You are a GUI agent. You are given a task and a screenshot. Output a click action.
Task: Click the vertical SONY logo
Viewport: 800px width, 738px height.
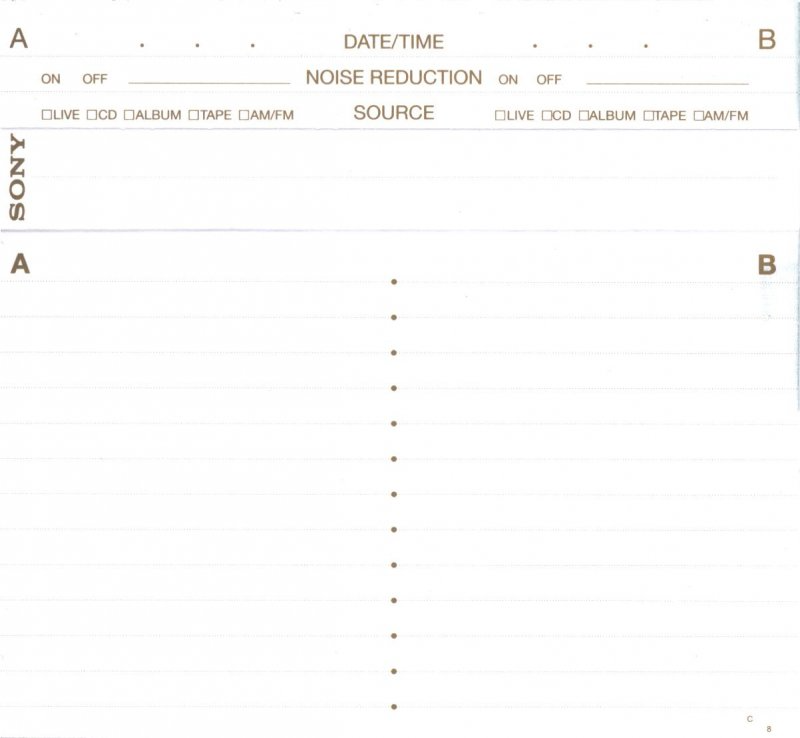click(17, 178)
